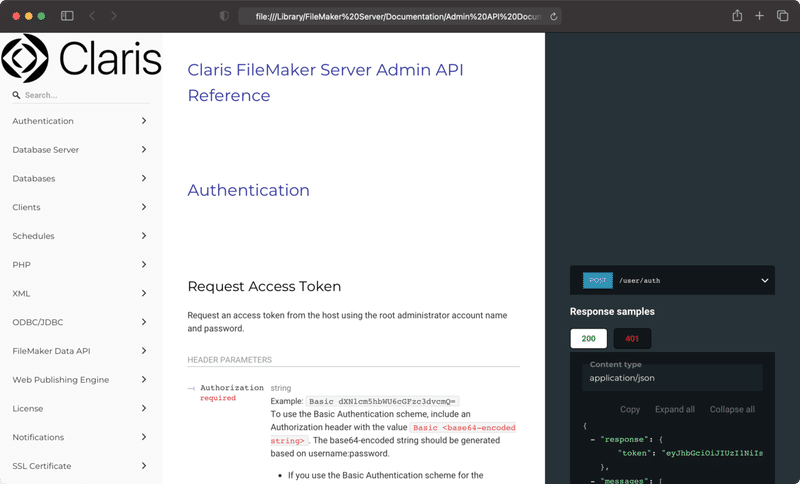The height and width of the screenshot is (484, 800).
Task: Click the Authorization parameter tree marker
Action: click(191, 389)
